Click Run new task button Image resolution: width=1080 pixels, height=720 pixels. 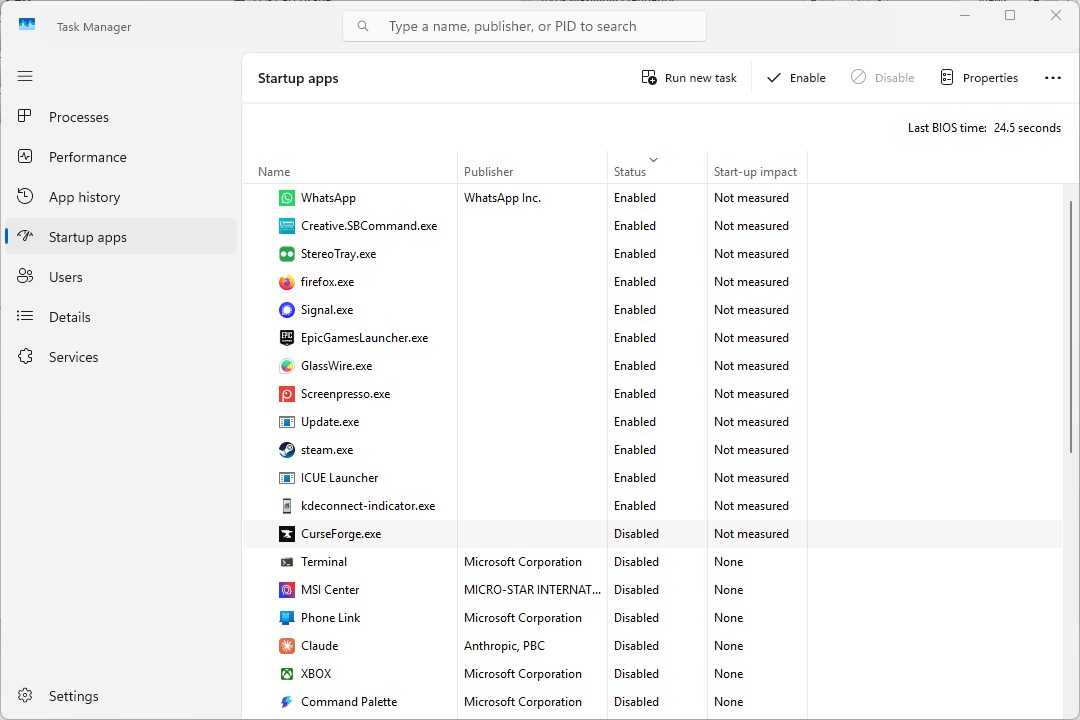(689, 78)
